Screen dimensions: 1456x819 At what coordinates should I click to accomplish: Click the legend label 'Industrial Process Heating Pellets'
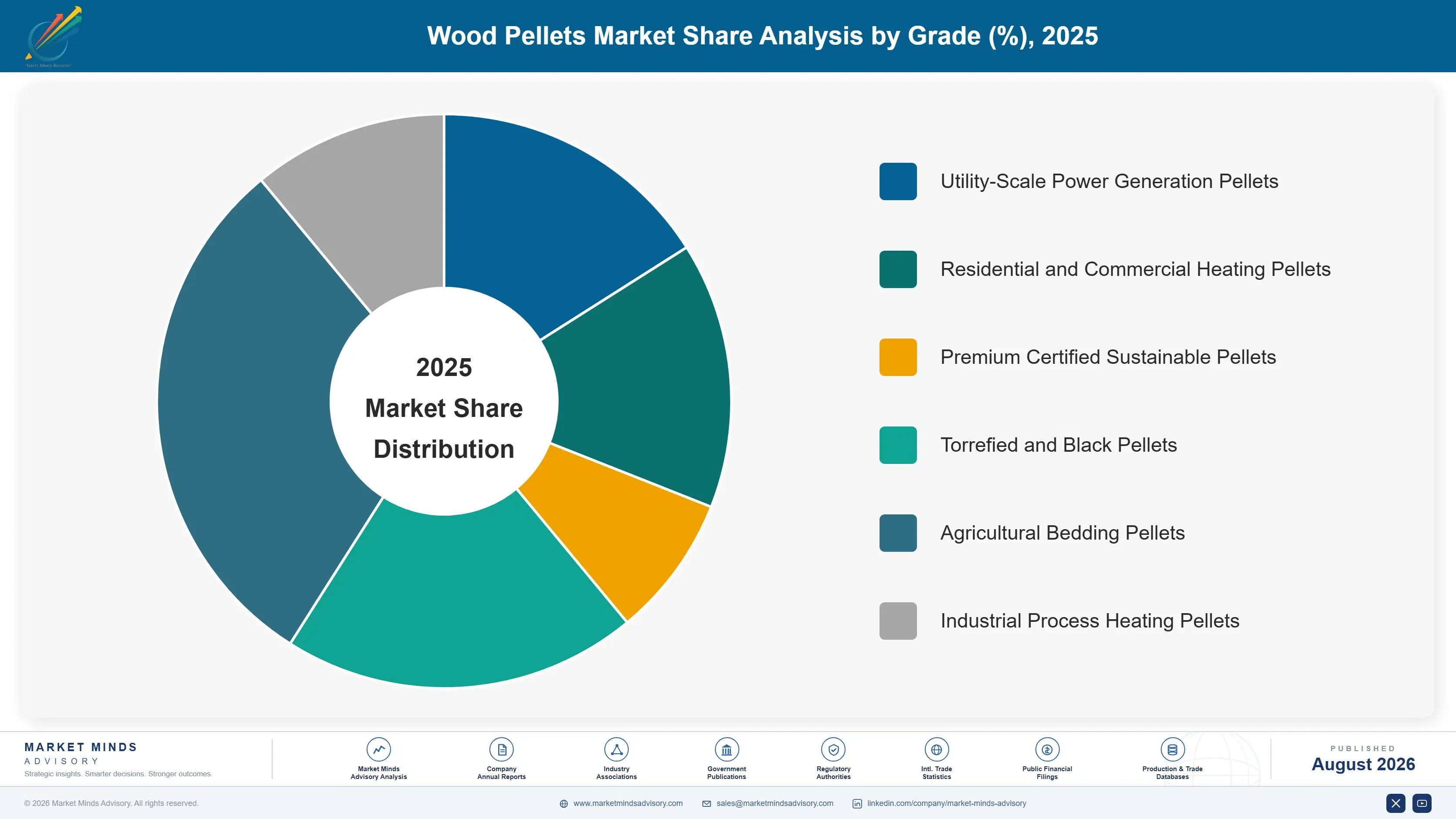coord(1089,621)
